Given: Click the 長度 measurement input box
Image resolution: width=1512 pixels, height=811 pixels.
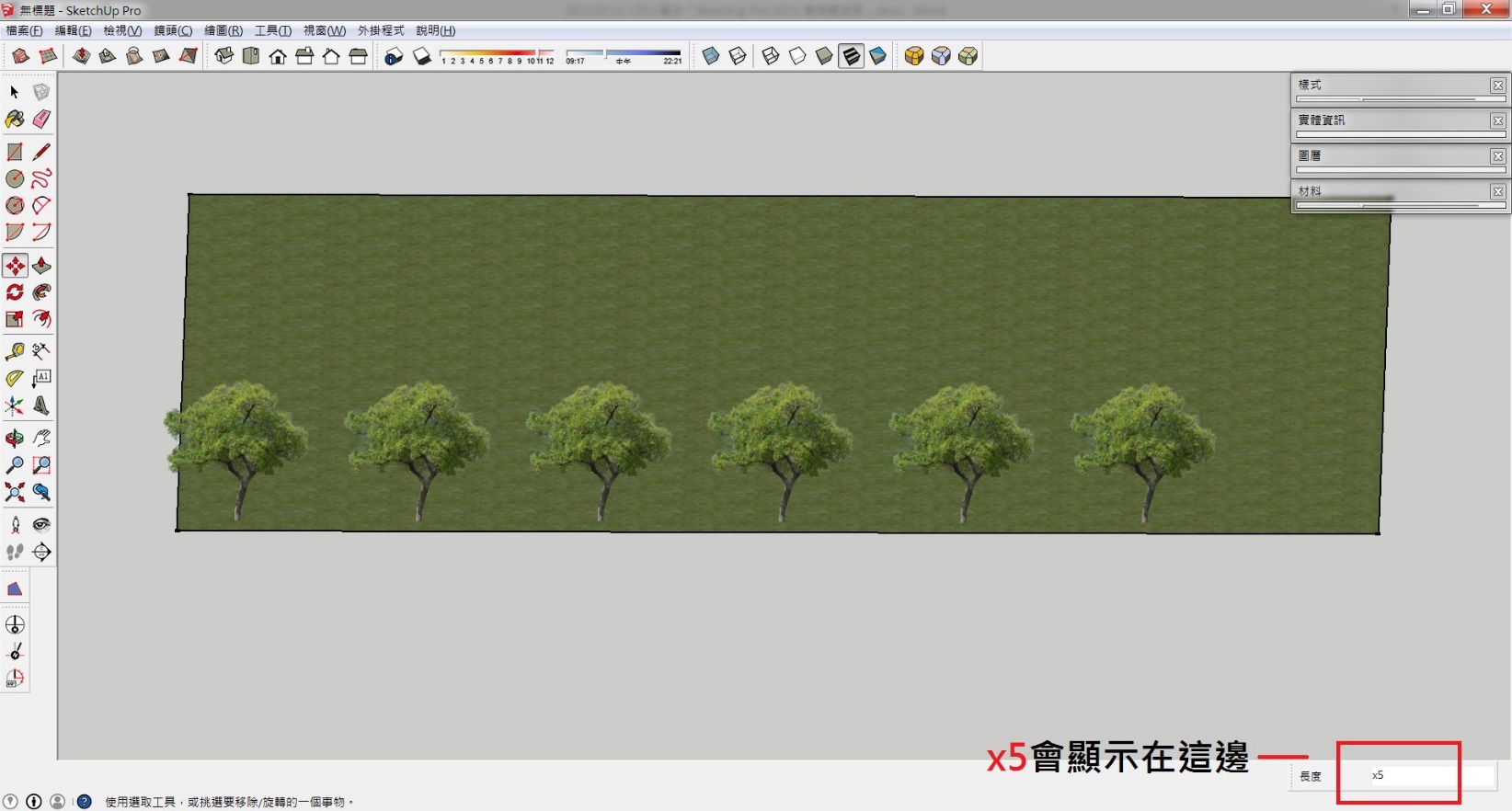Looking at the screenshot, I should click(x=1416, y=776).
